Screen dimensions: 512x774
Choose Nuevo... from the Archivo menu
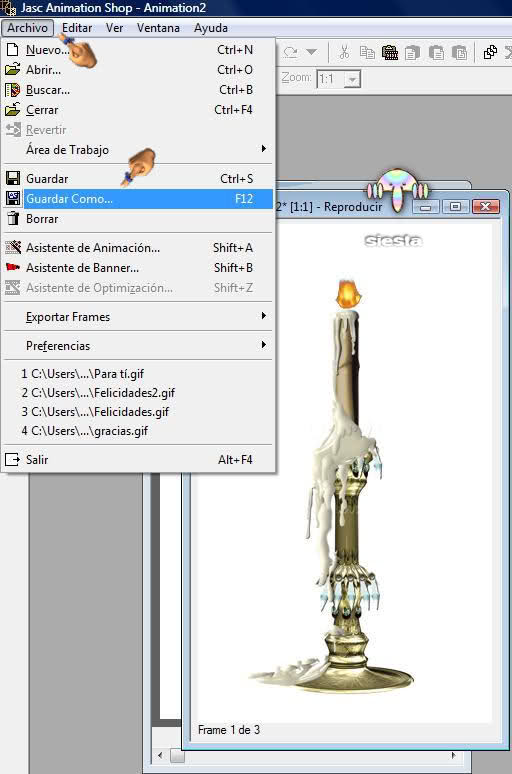coord(138,50)
